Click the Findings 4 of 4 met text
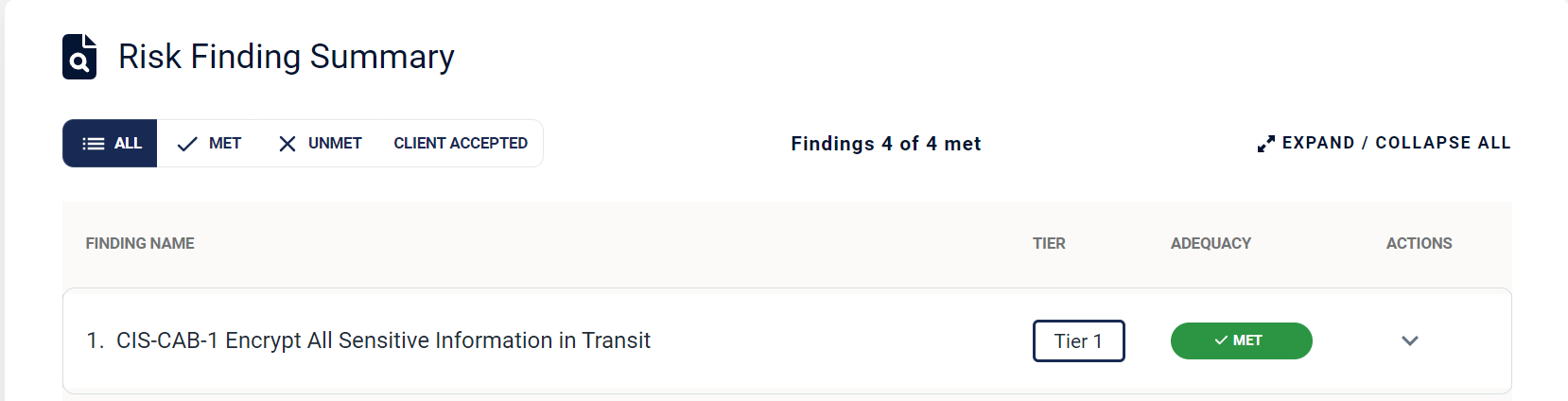 [x=886, y=144]
